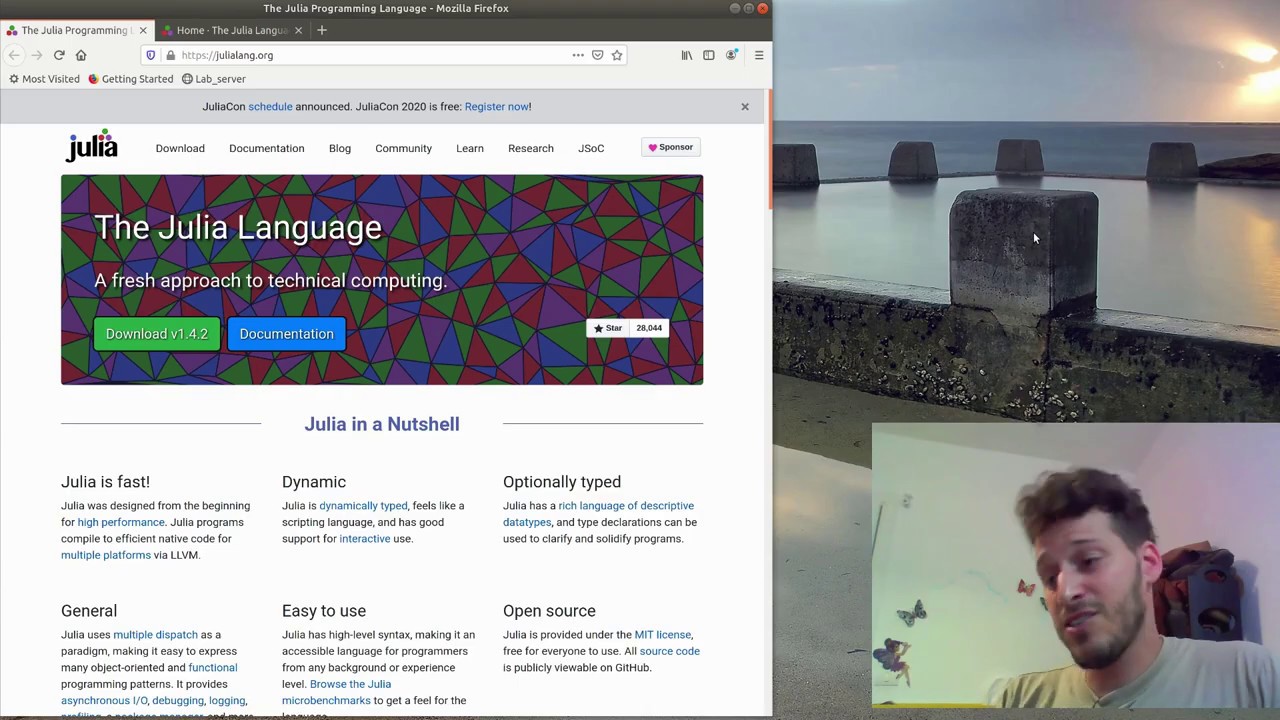Open Lab_server bookmark
The image size is (1280, 720).
coord(213,79)
